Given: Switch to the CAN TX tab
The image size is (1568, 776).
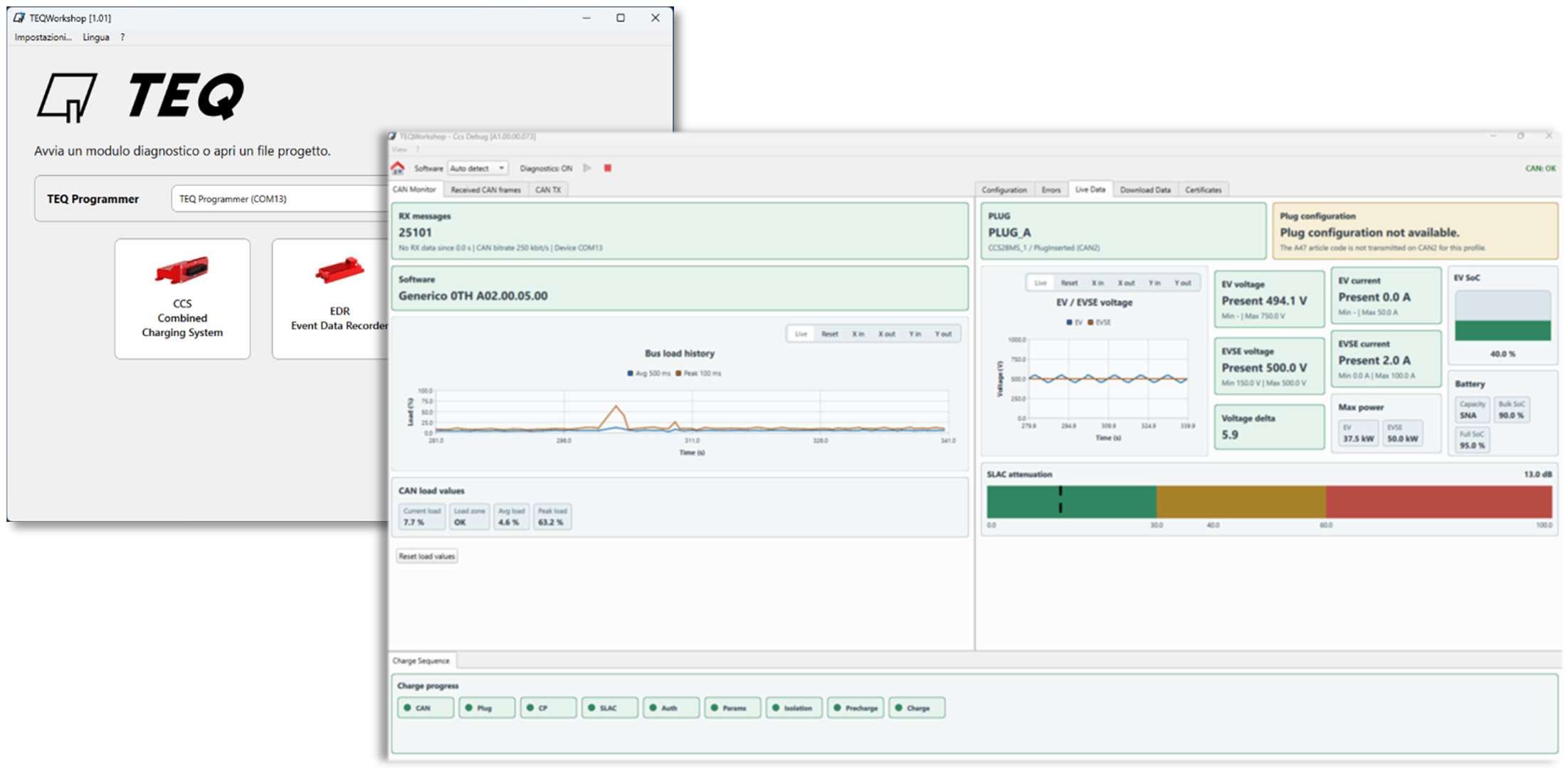Looking at the screenshot, I should tap(548, 190).
